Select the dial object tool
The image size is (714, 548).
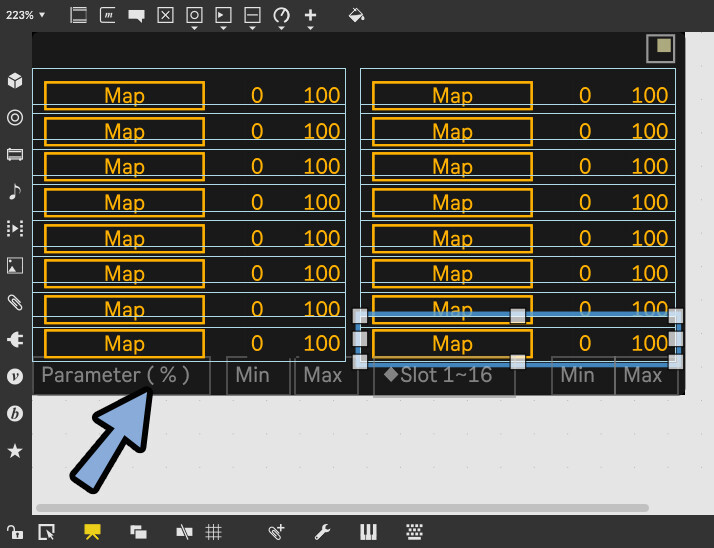click(281, 15)
